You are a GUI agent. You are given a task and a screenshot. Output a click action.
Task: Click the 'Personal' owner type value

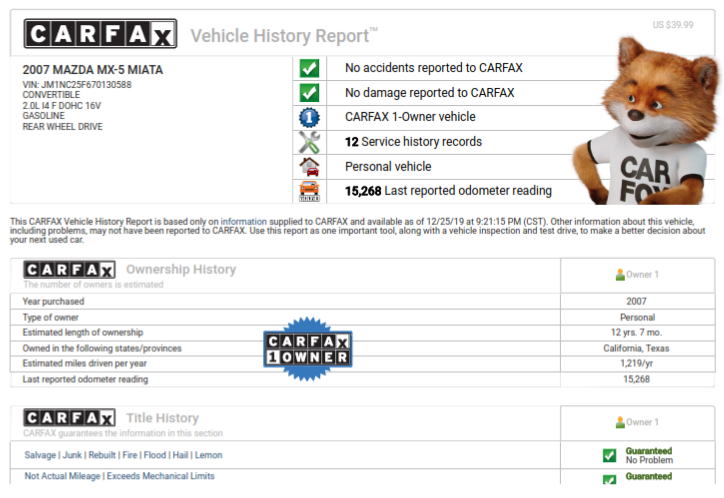637,318
